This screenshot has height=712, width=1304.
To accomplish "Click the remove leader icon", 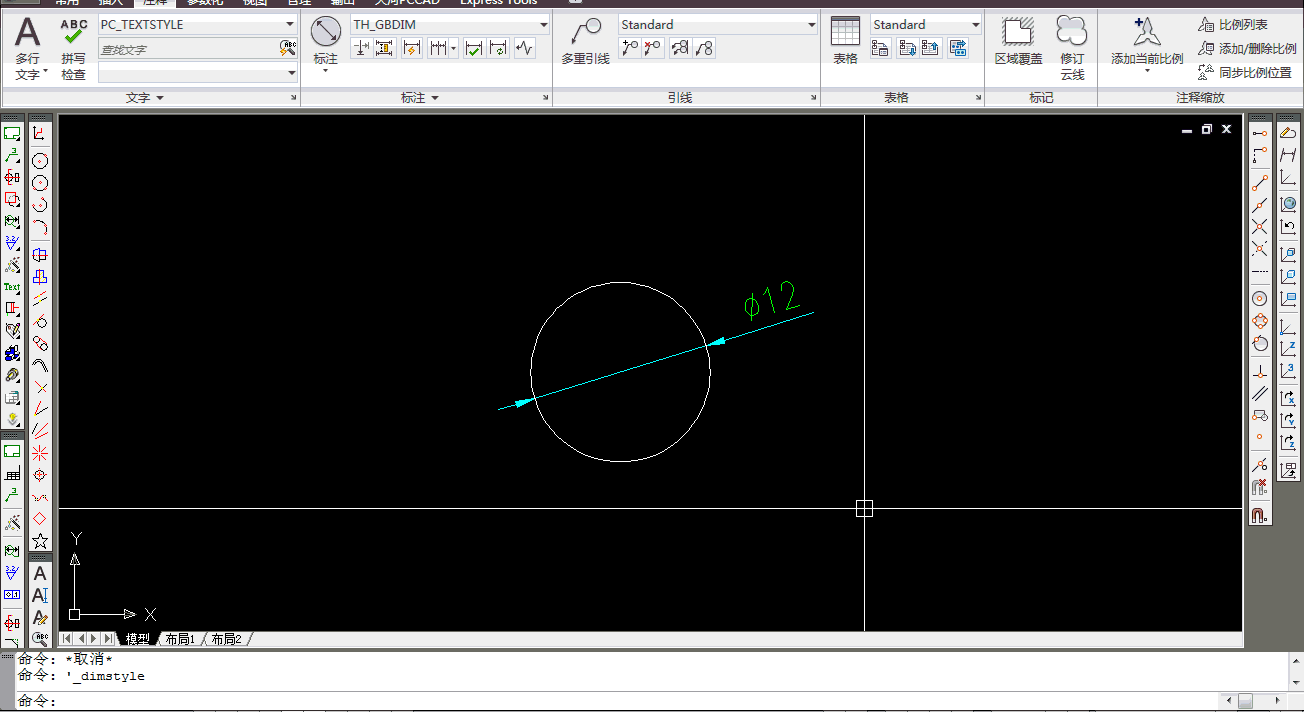I will click(652, 48).
